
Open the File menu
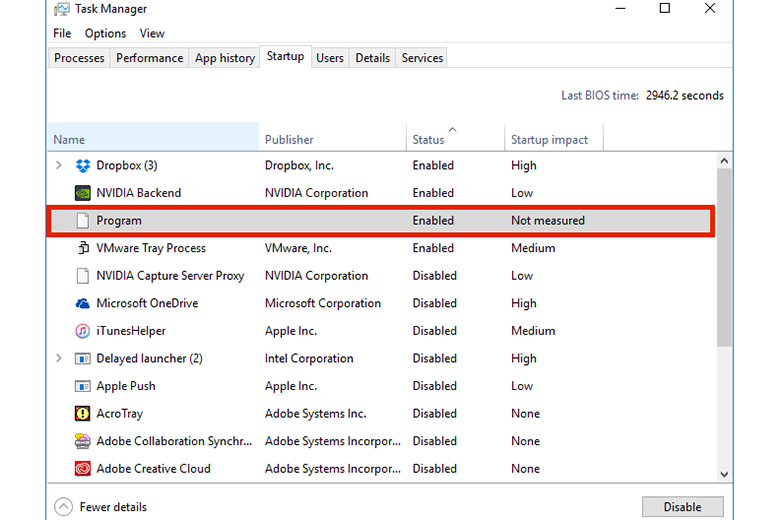[x=62, y=33]
